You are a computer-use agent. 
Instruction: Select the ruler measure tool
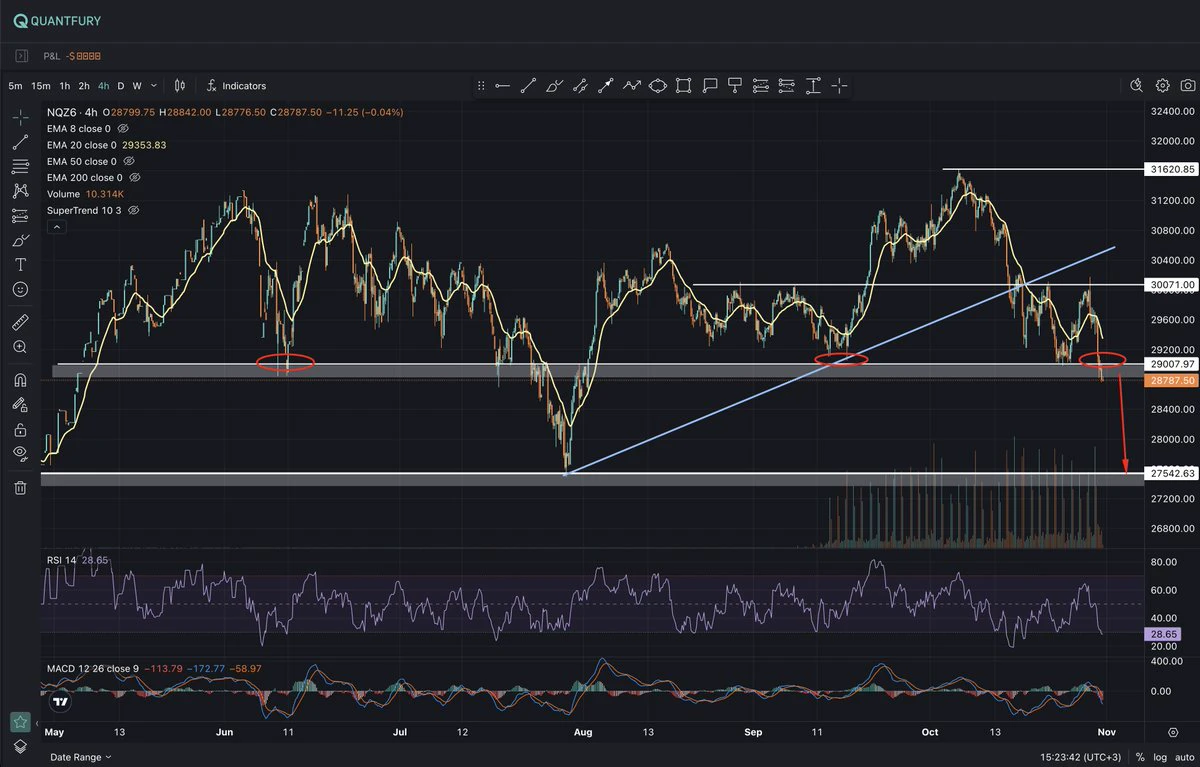[20, 323]
